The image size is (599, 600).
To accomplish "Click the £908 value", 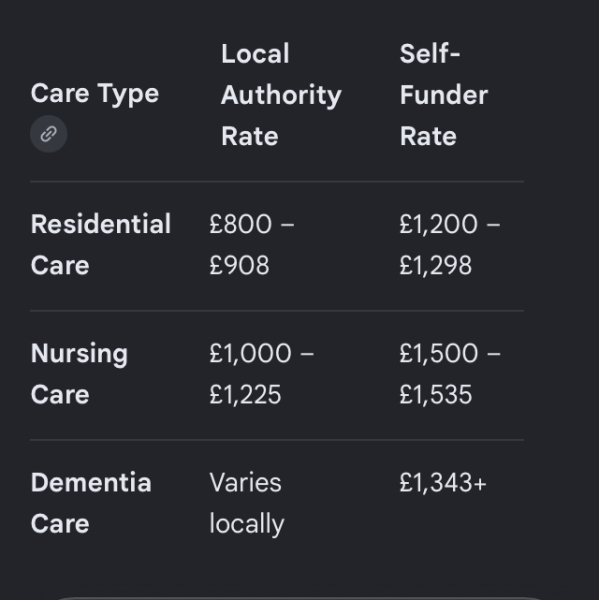I will point(239,265).
